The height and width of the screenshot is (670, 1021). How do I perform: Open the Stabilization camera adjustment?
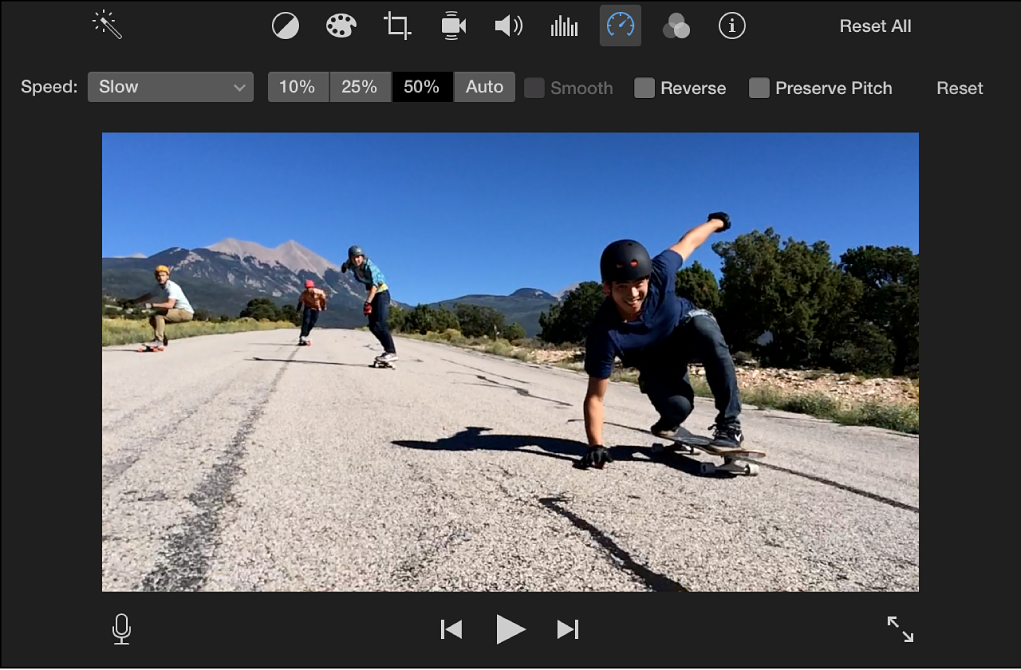(452, 26)
